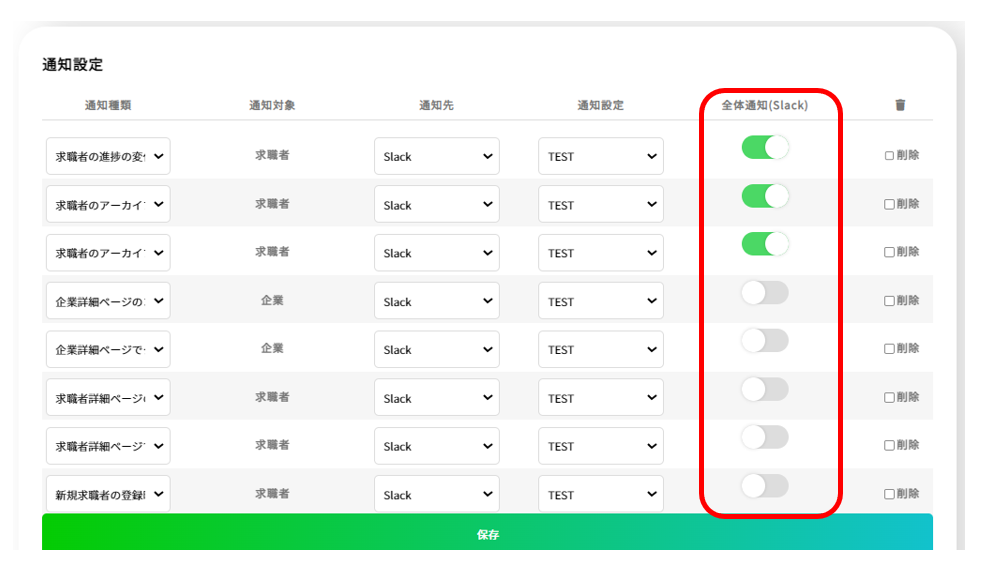Open TEST setting dropdown in 求職者の進捗の変 row
Image resolution: width=992 pixels, height=565 pixels.
[x=601, y=156]
